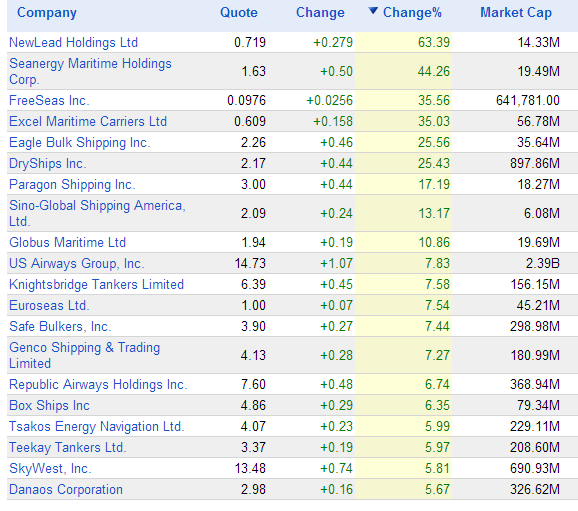This screenshot has width=578, height=511.
Task: Select the +1.07 change value
Action: [337, 263]
